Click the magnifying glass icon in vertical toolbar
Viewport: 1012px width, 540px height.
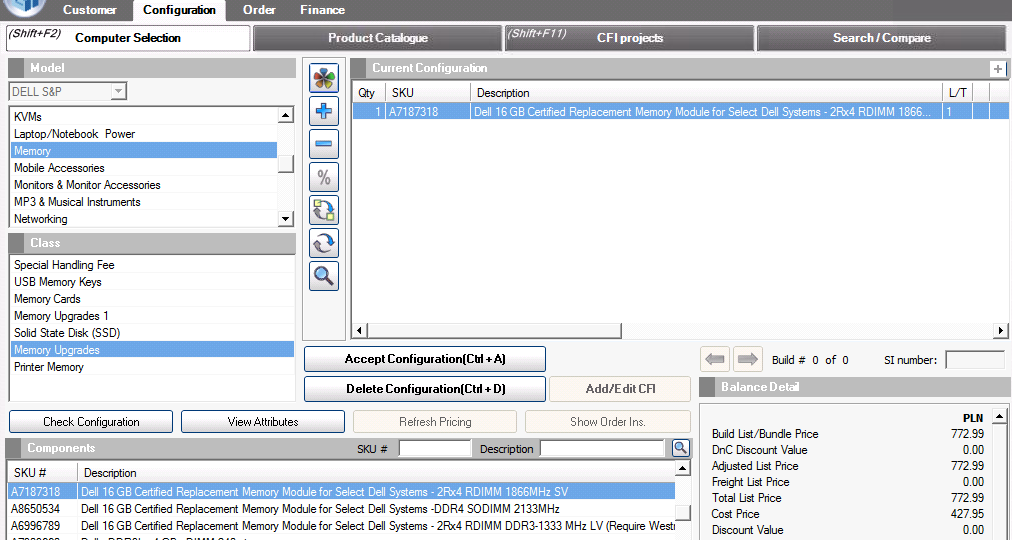(x=324, y=276)
